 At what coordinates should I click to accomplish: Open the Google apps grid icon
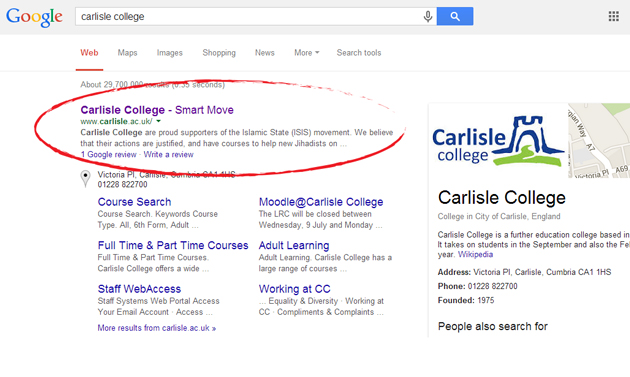click(x=614, y=16)
